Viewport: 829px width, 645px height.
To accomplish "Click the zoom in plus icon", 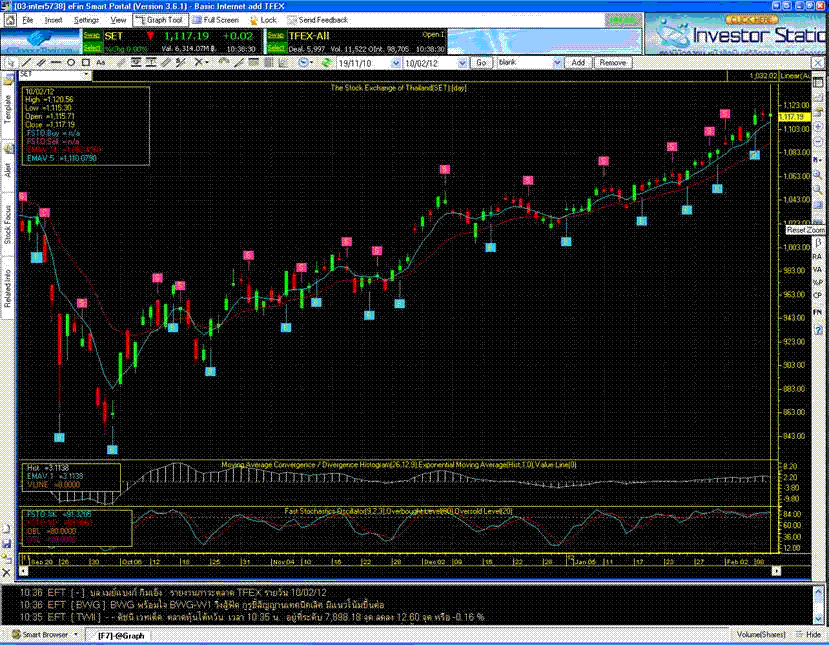I will tap(818, 127).
